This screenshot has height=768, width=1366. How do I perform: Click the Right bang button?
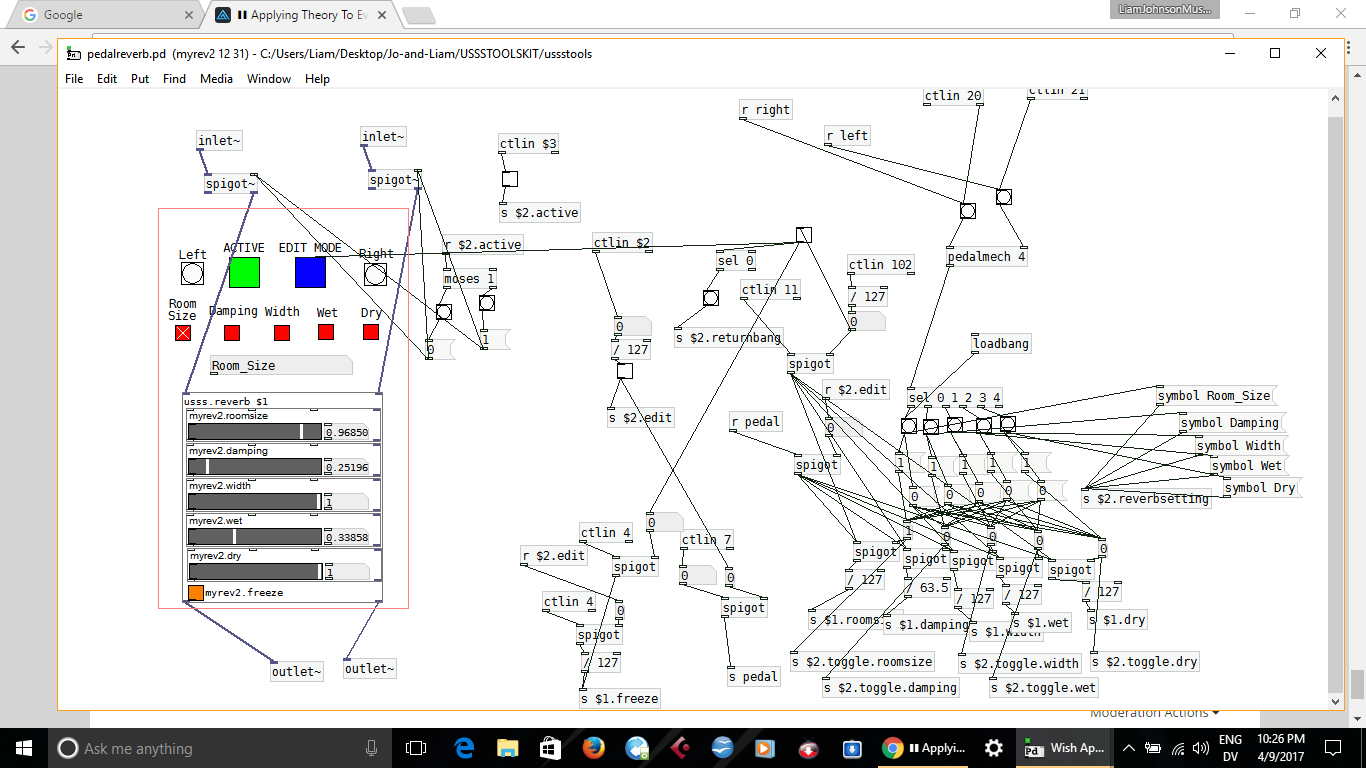(375, 274)
